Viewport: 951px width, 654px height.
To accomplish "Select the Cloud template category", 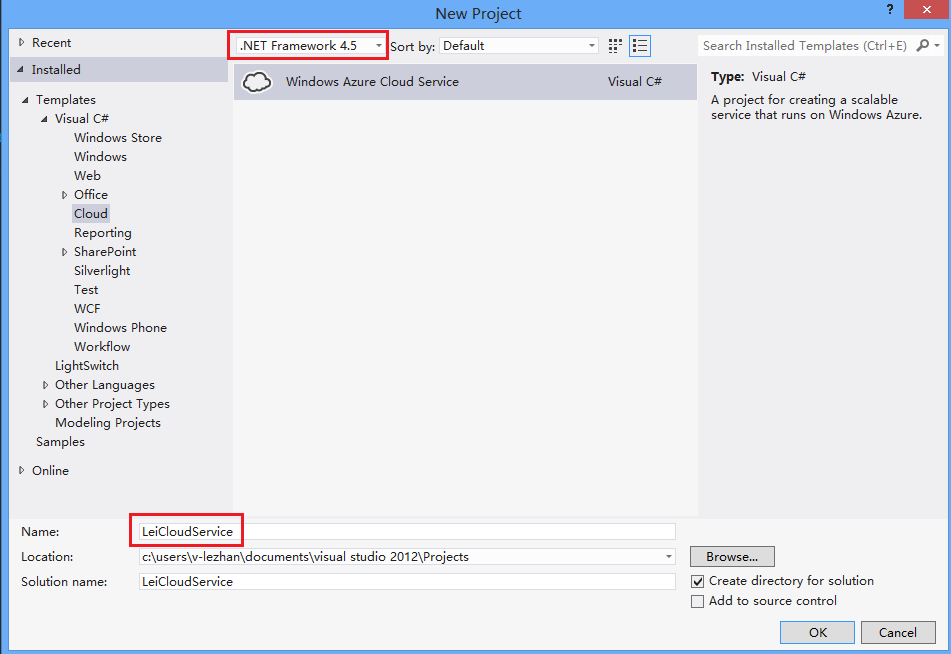I will coord(90,214).
